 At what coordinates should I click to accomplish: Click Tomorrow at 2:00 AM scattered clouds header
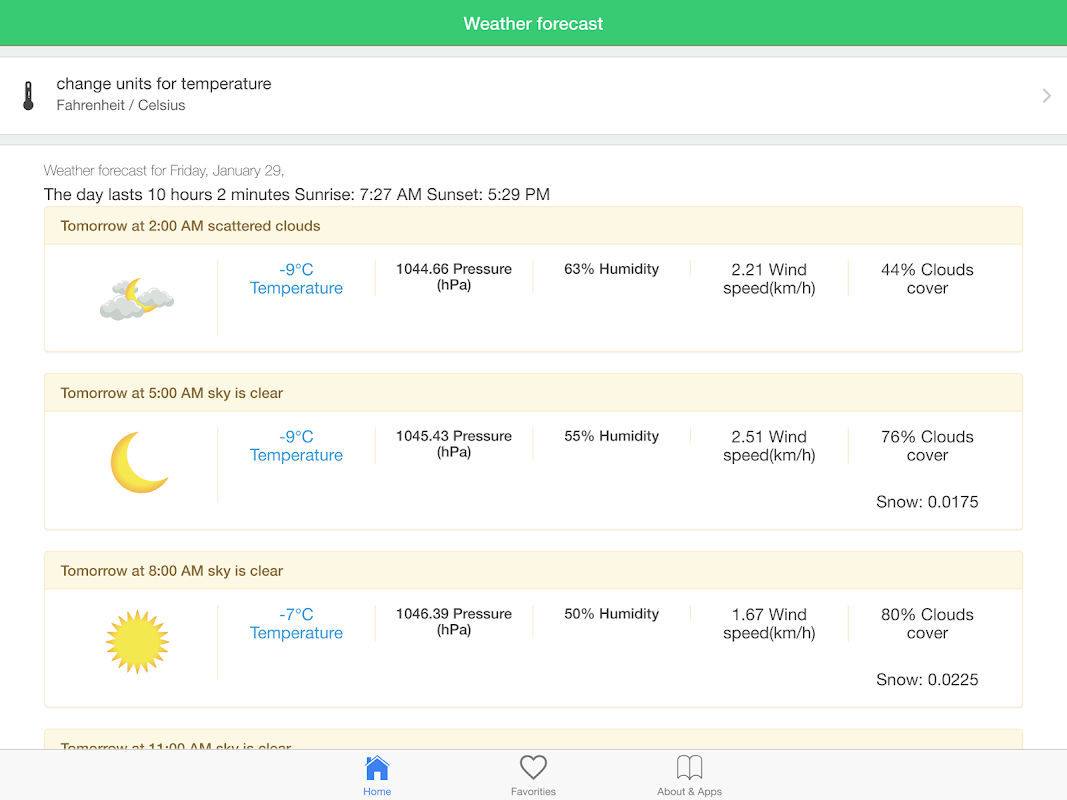191,226
